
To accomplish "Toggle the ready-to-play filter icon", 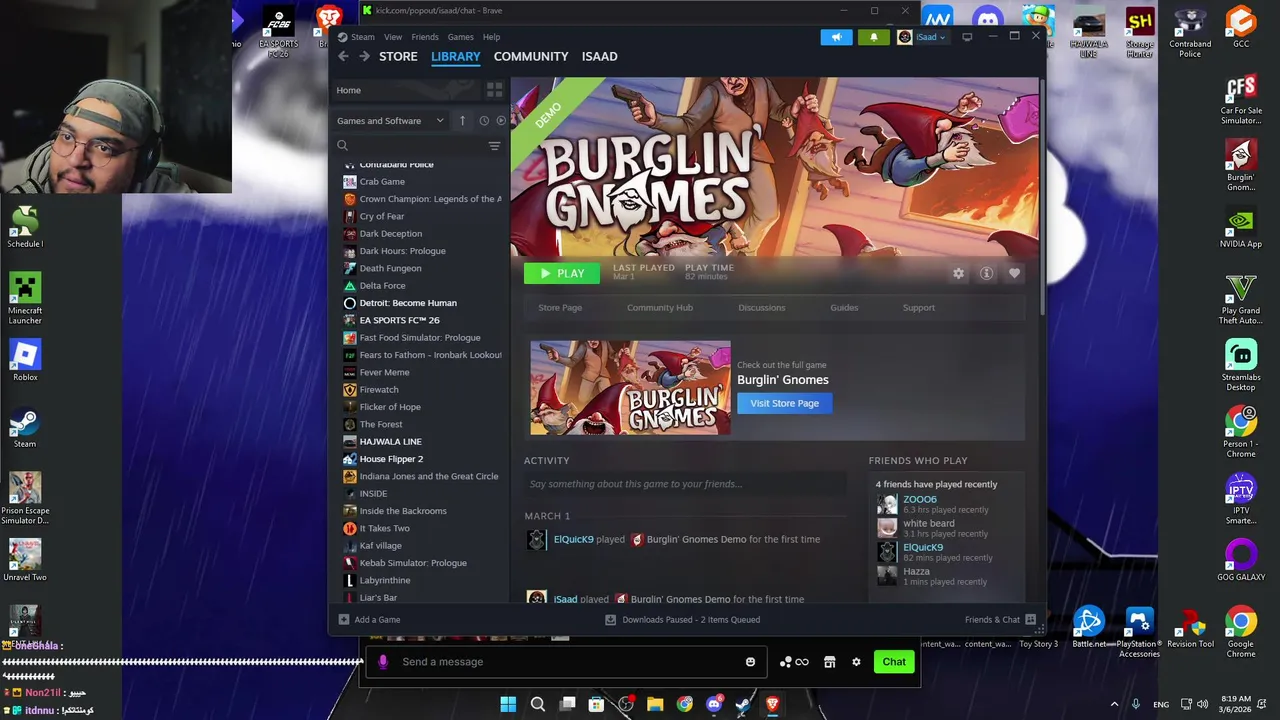I will (x=501, y=120).
